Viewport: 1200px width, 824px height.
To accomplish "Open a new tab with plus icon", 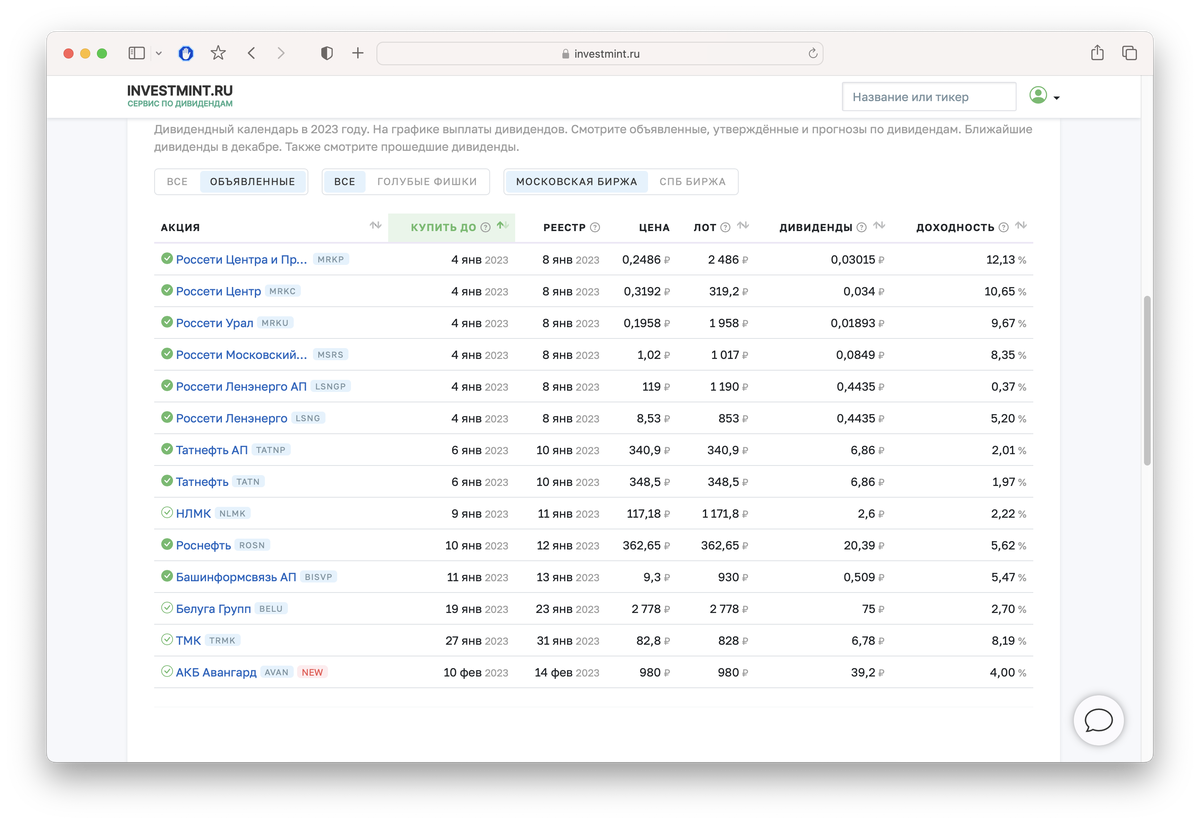I will click(x=358, y=53).
